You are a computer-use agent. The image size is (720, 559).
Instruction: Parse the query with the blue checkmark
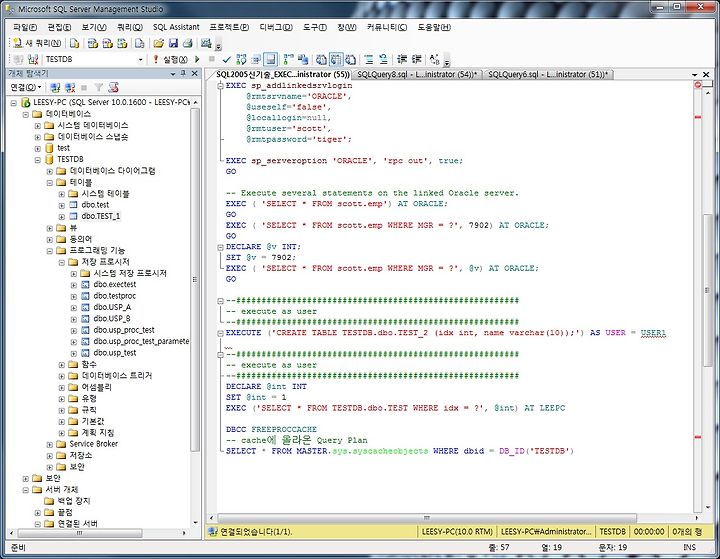tap(226, 59)
